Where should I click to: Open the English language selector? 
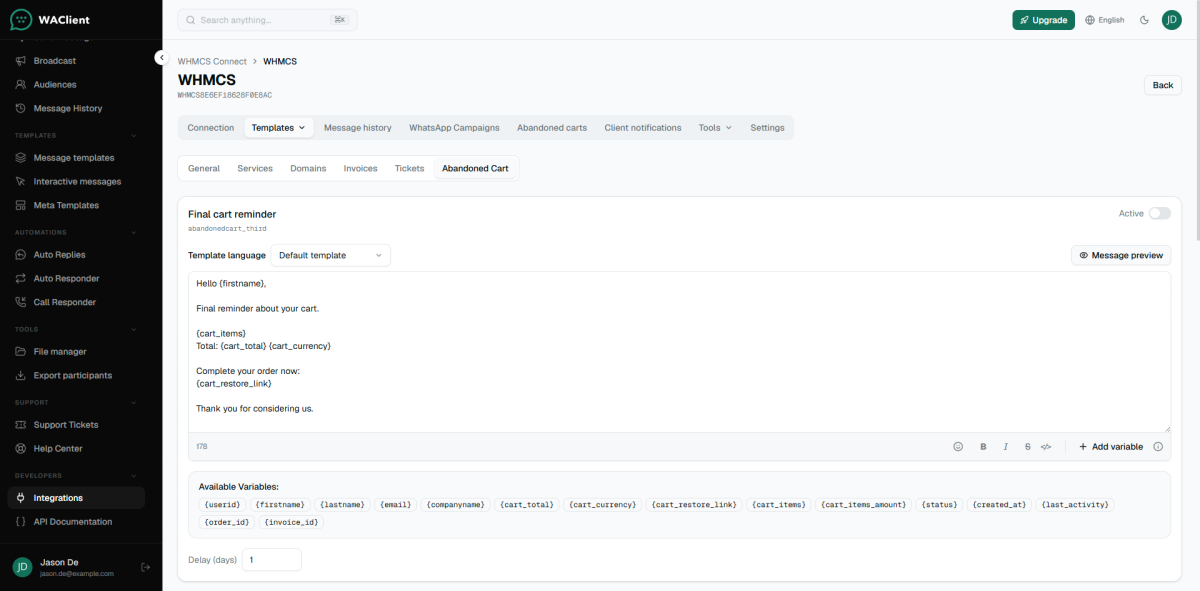point(1105,20)
